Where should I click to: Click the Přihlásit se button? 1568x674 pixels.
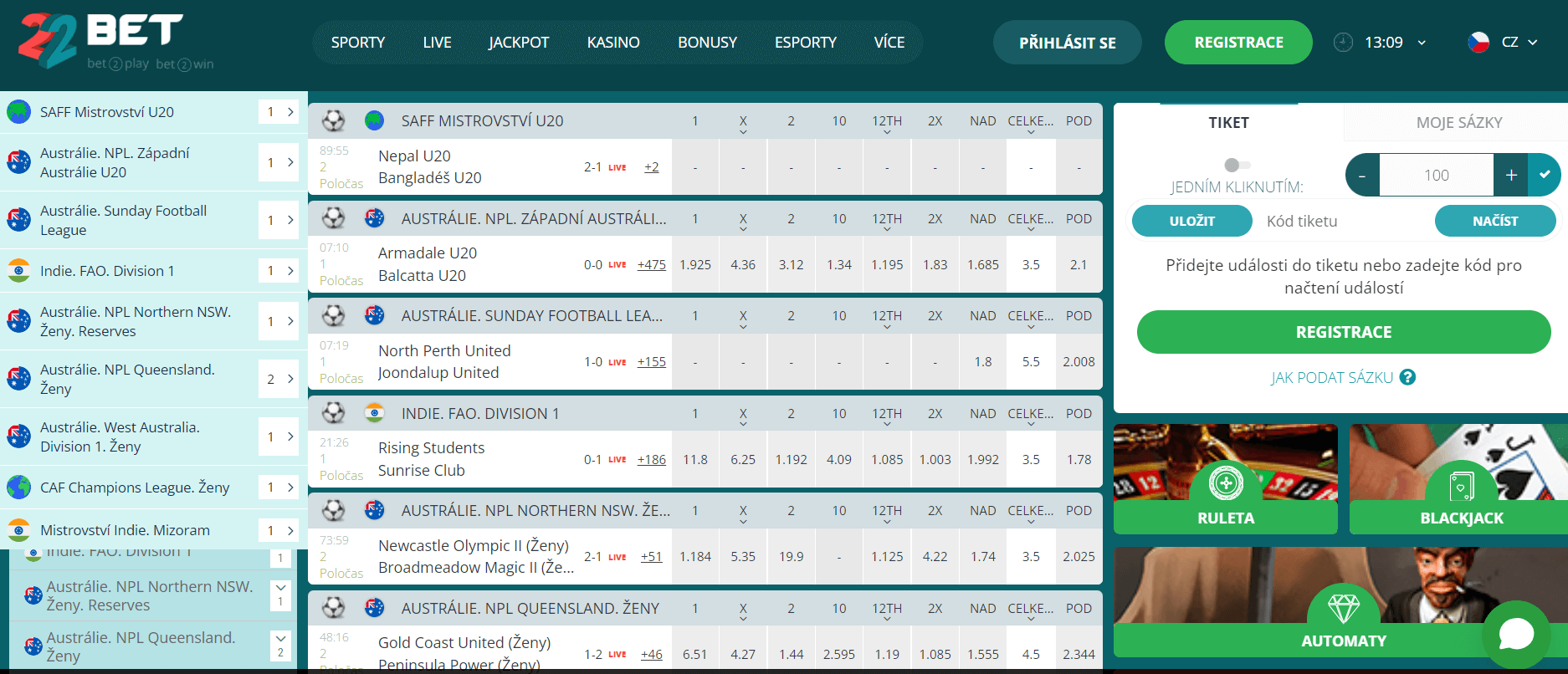(1067, 43)
